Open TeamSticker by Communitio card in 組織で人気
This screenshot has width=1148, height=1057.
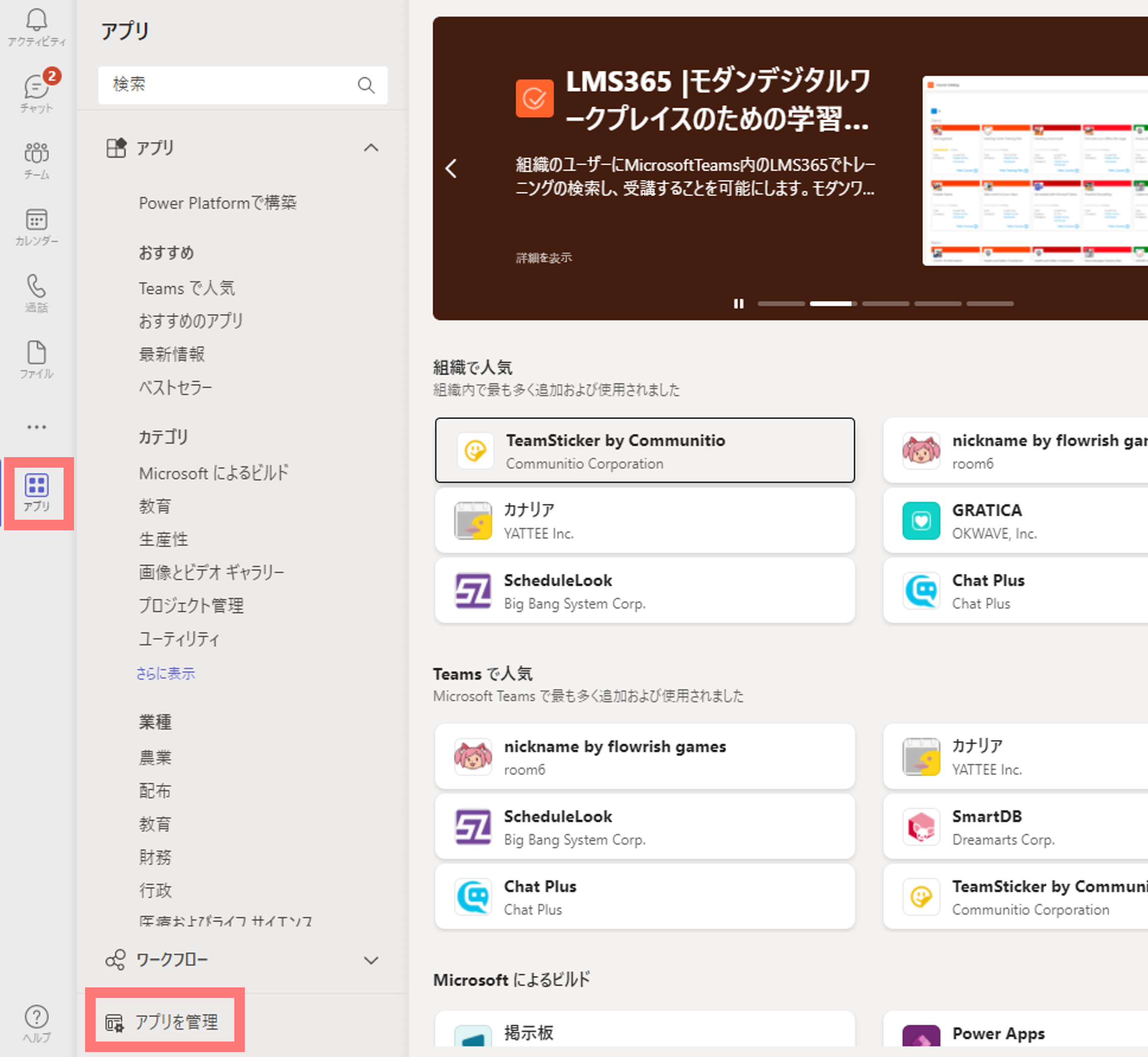click(x=645, y=450)
